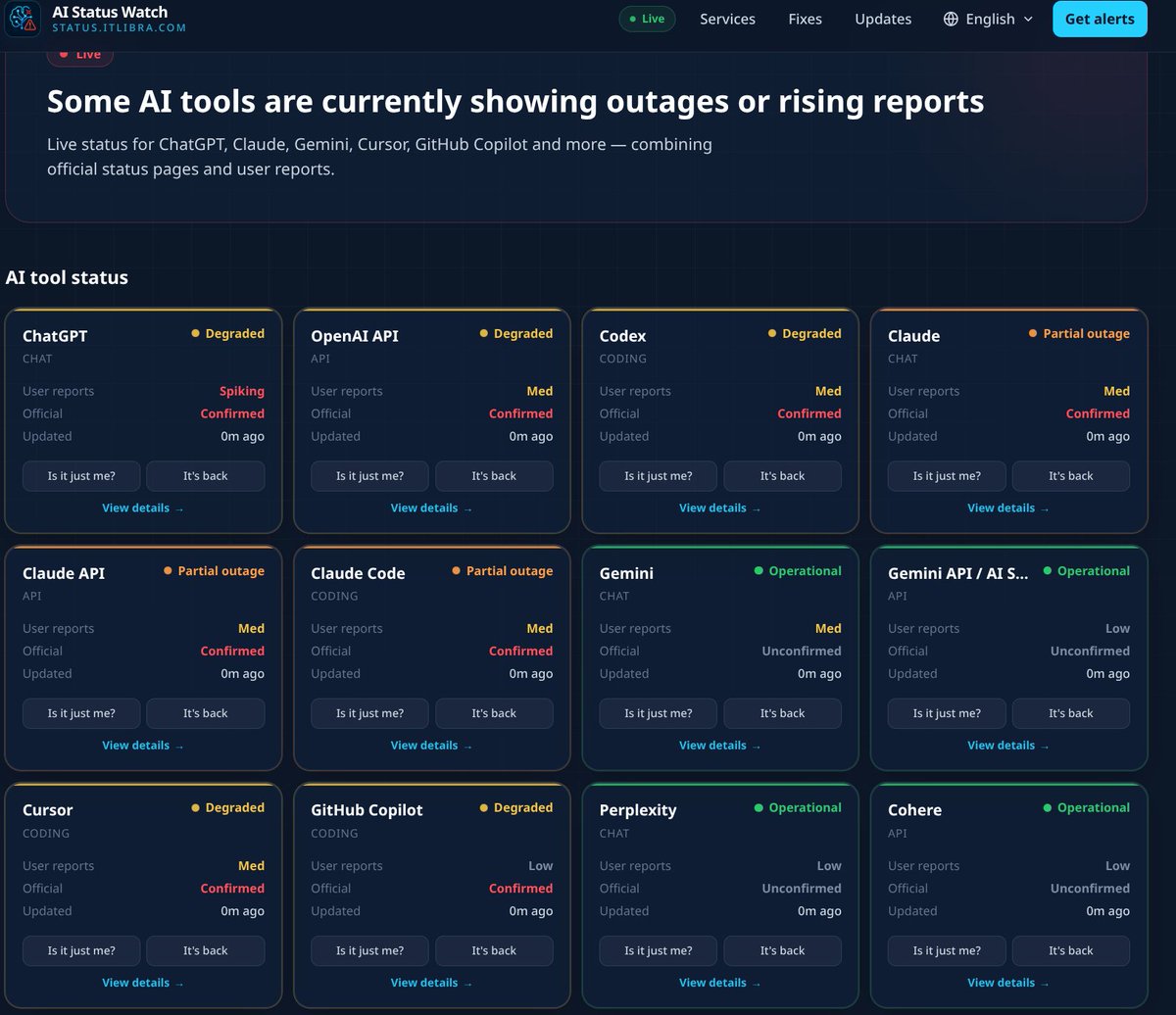Click Claude chat card's 'Partial outage' status

coord(1079,333)
